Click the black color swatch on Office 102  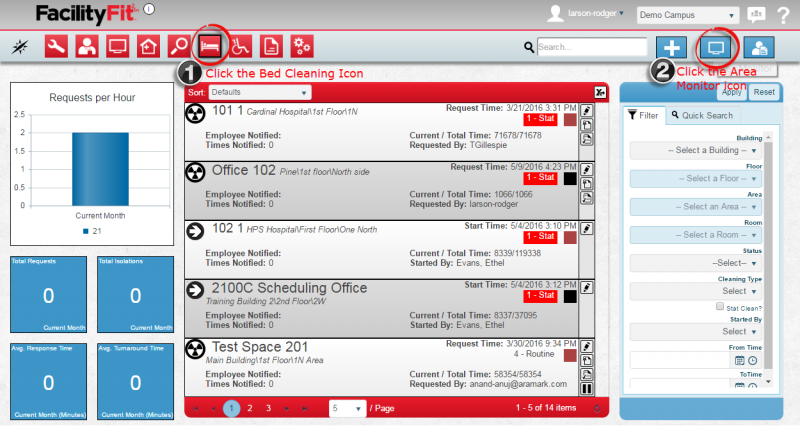[569, 179]
